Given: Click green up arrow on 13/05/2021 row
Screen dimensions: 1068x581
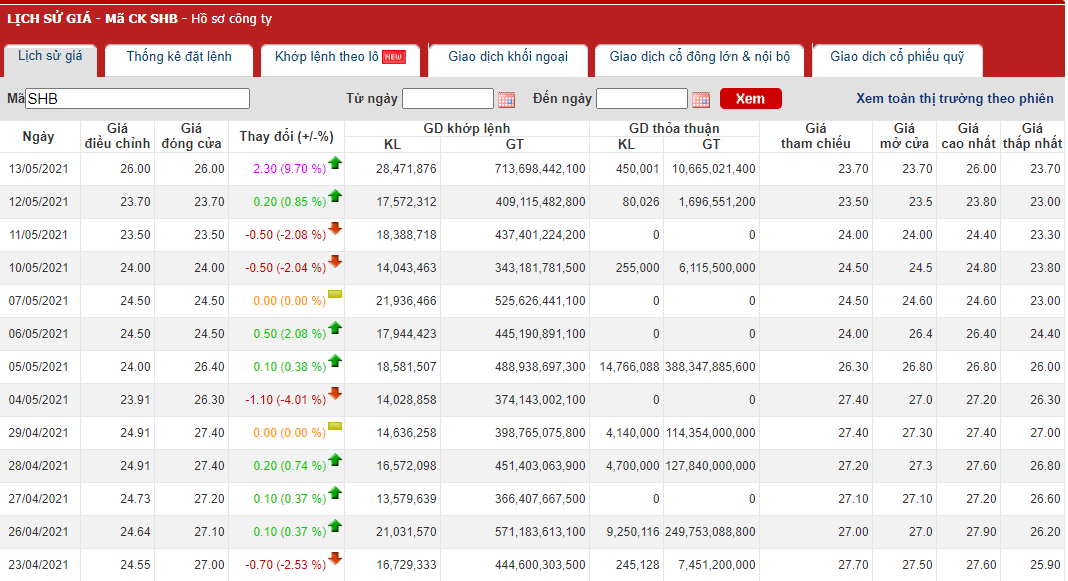Looking at the screenshot, I should (335, 163).
